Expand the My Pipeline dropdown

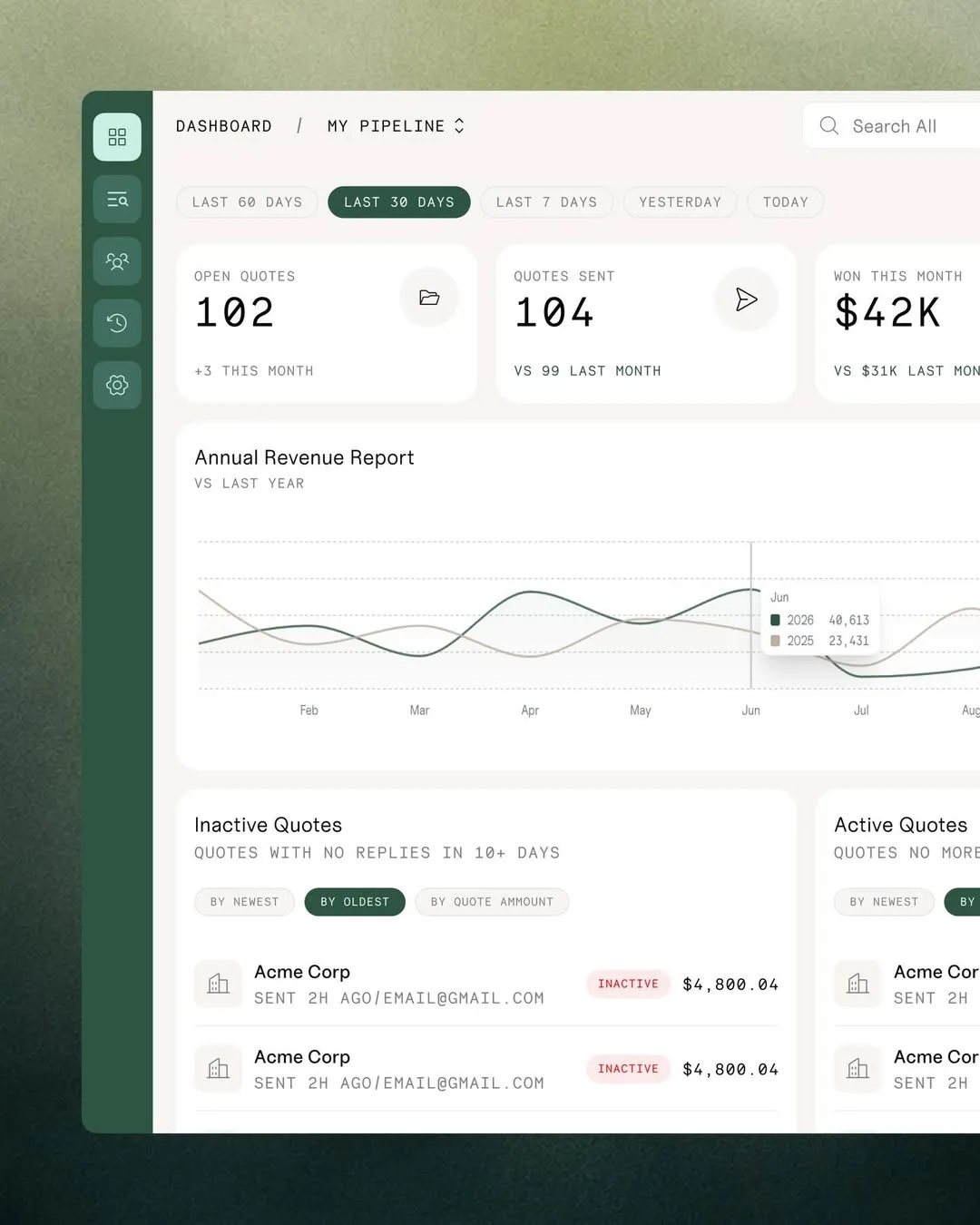tap(397, 126)
